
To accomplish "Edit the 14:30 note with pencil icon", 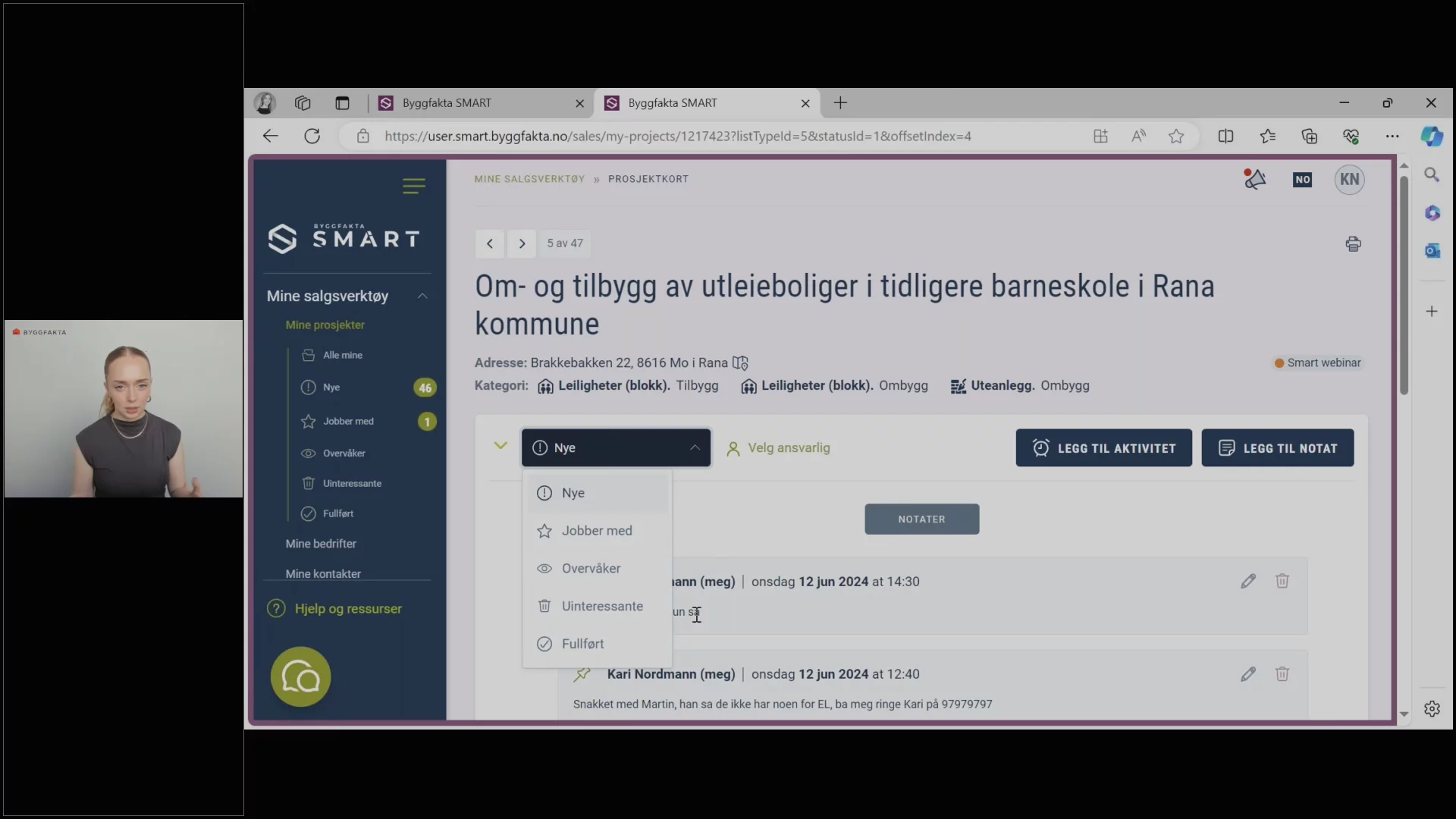I will click(1248, 582).
